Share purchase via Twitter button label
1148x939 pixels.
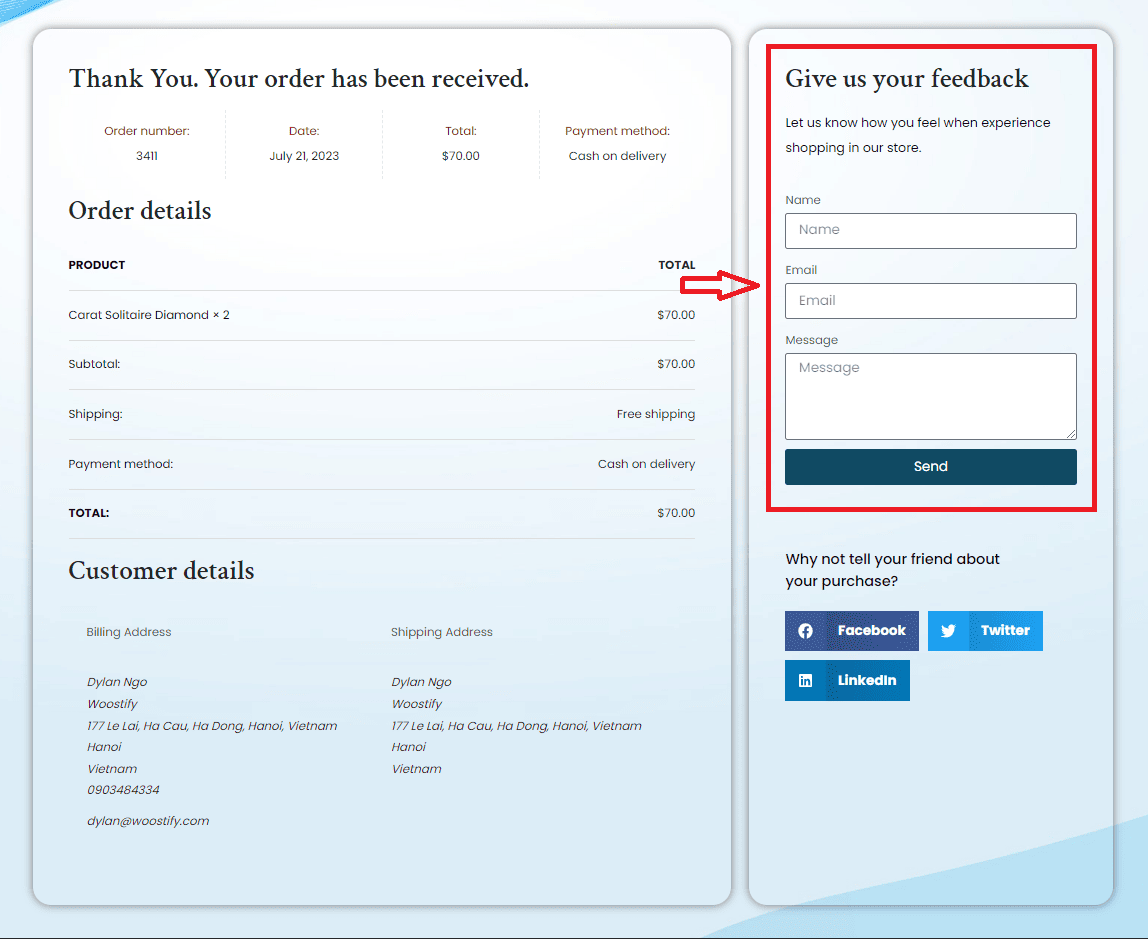tap(1005, 631)
